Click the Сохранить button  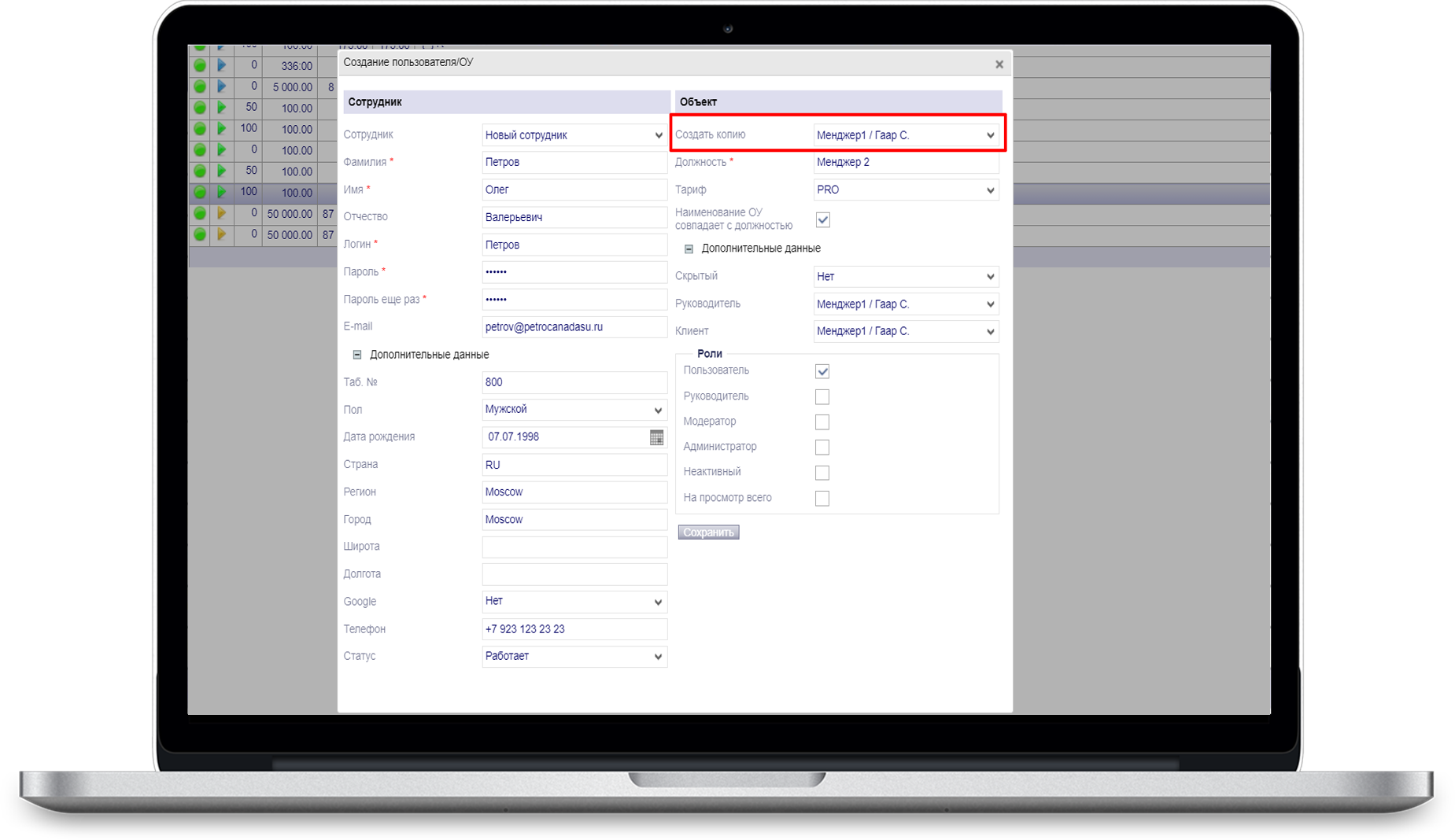(708, 532)
